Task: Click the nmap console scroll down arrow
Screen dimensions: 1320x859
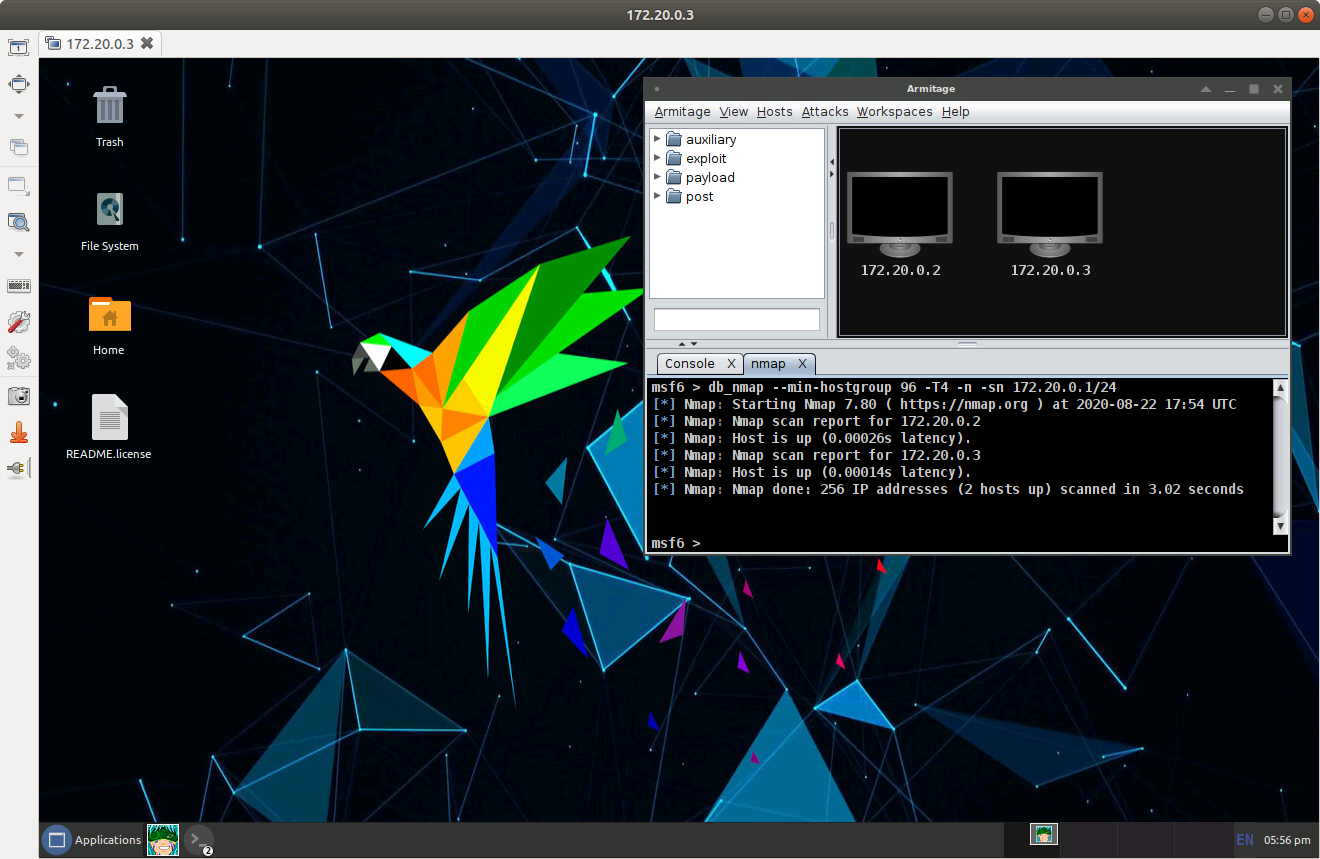Action: (x=1280, y=526)
